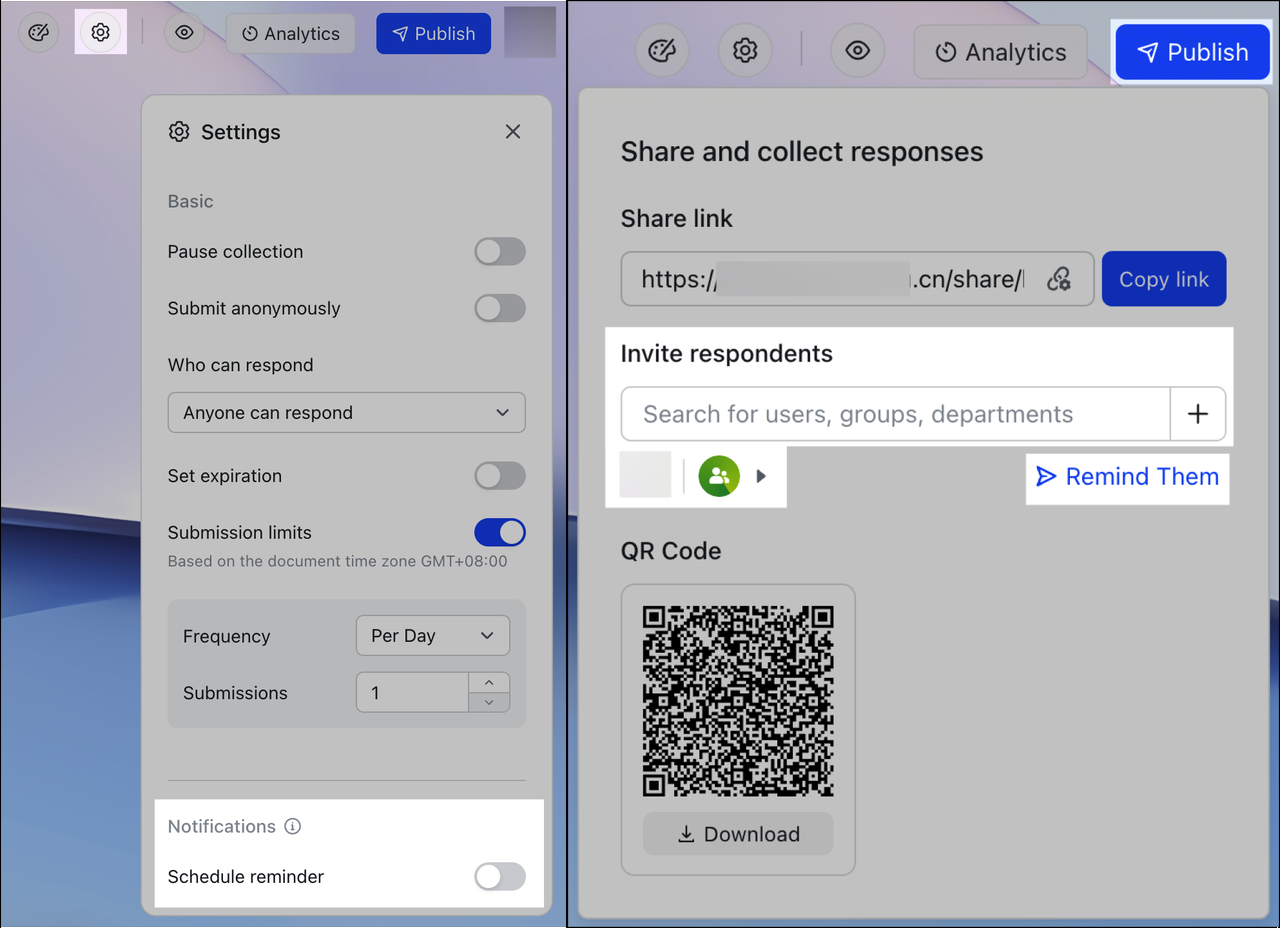The height and width of the screenshot is (928, 1280).
Task: Click the Remind Them link
Action: (x=1127, y=477)
